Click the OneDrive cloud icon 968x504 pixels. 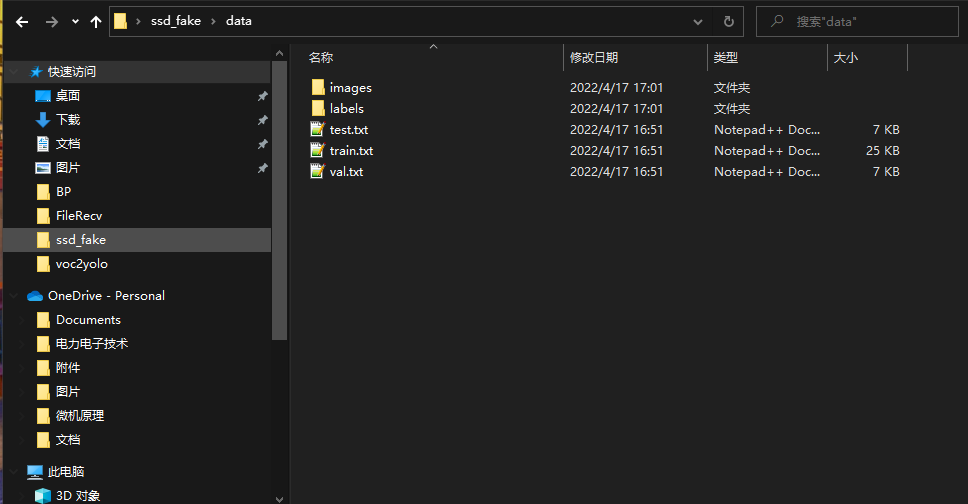(x=35, y=296)
